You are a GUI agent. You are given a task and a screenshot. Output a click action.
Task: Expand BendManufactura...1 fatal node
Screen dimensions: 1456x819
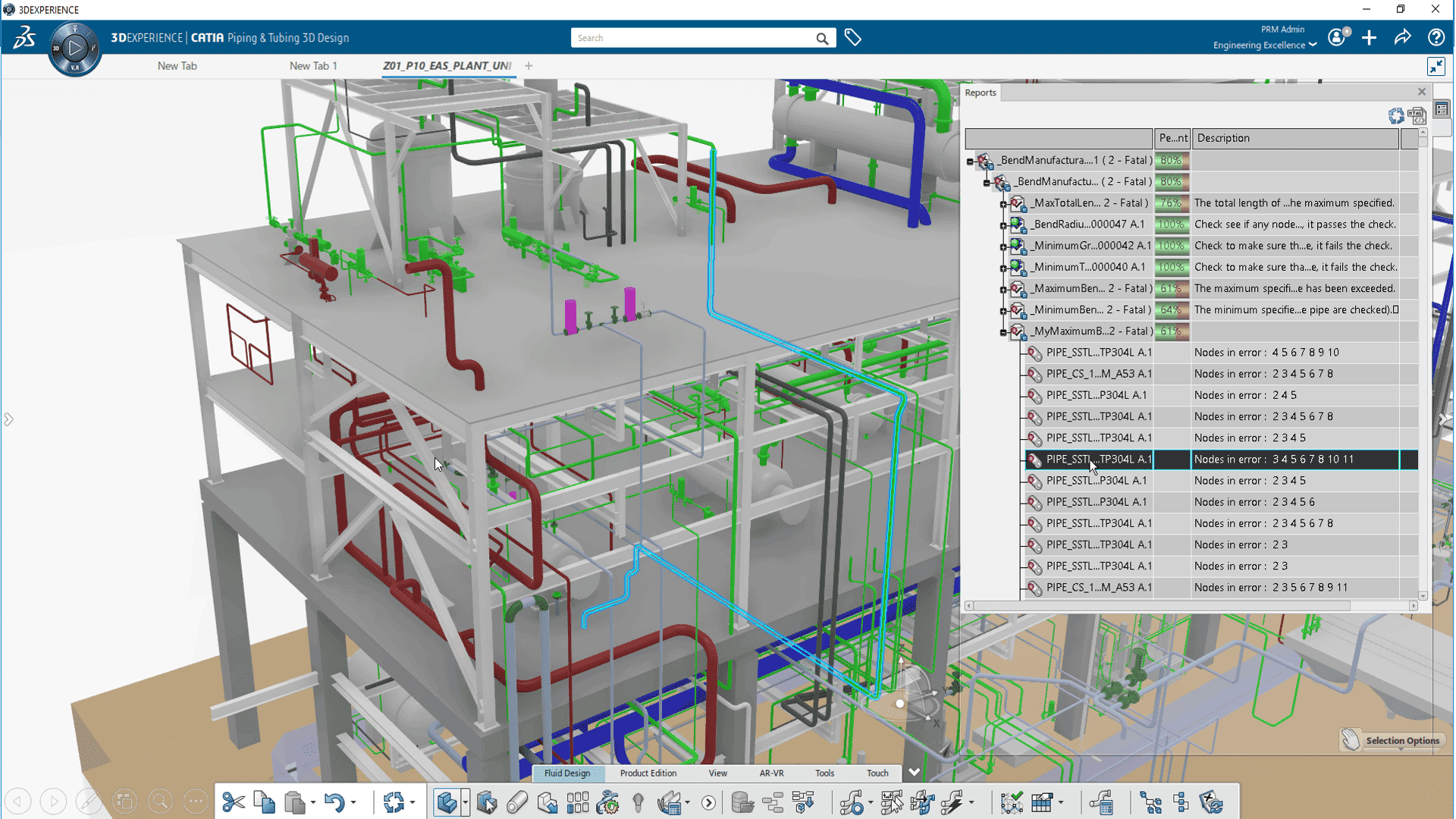point(971,160)
